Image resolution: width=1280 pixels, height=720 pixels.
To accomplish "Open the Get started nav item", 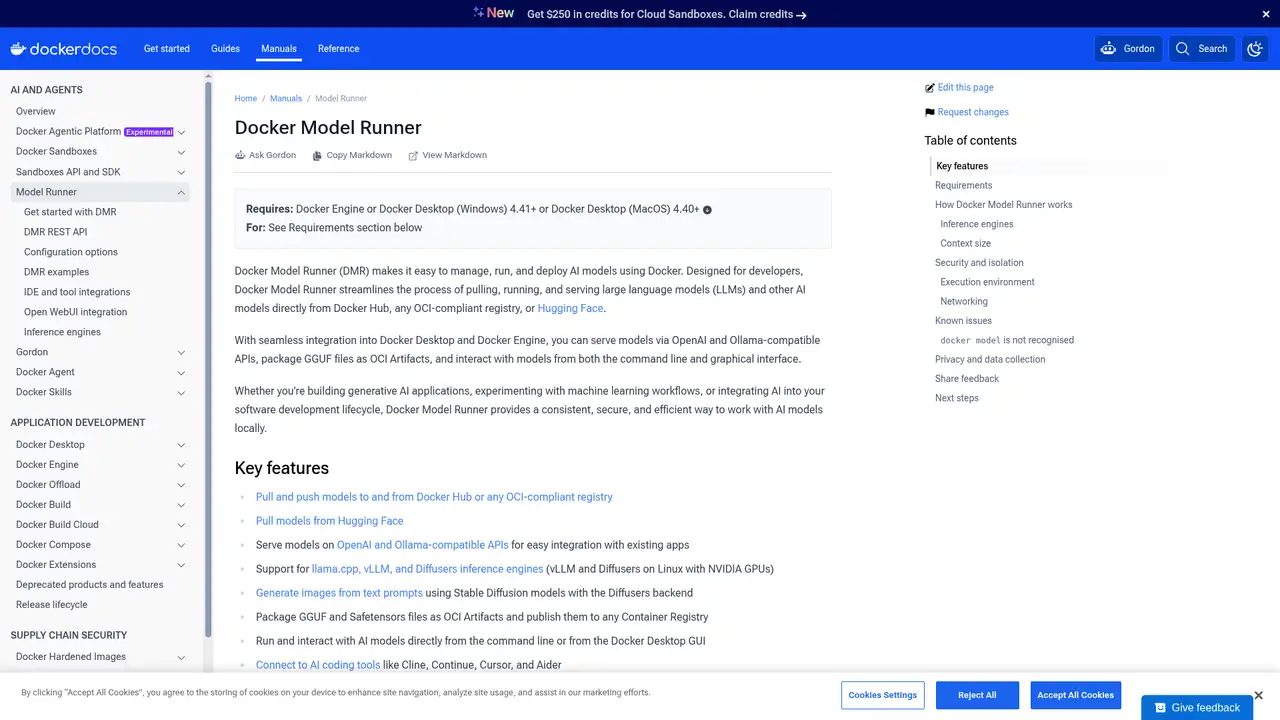I will [167, 49].
